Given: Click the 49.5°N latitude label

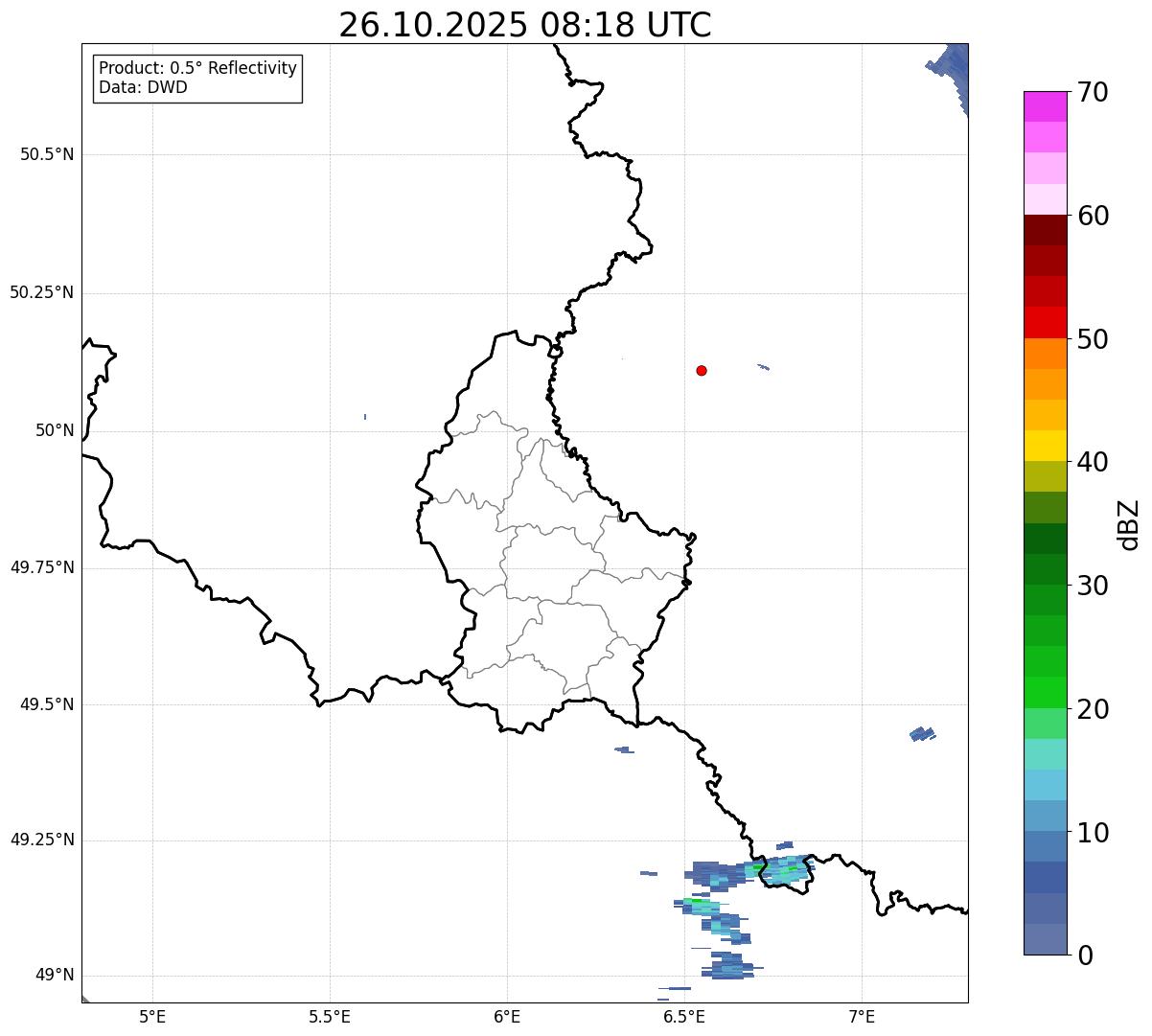Looking at the screenshot, I should coord(47,704).
